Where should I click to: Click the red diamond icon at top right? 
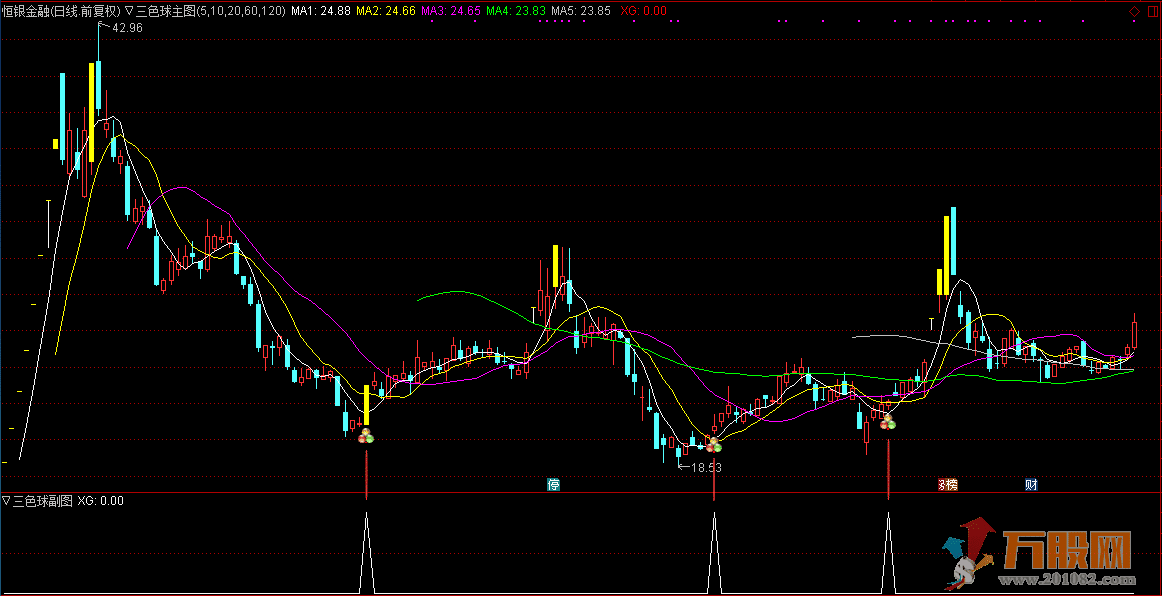[x=1135, y=11]
